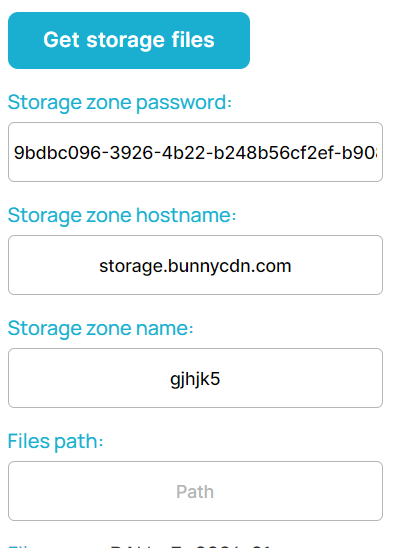
Task: Activate the field containing bunnycdn hostname
Action: pos(195,265)
